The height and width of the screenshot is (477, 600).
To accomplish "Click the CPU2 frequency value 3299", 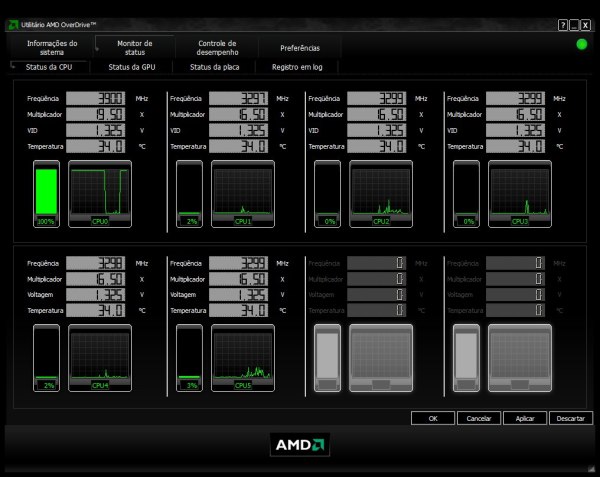I will click(376, 98).
